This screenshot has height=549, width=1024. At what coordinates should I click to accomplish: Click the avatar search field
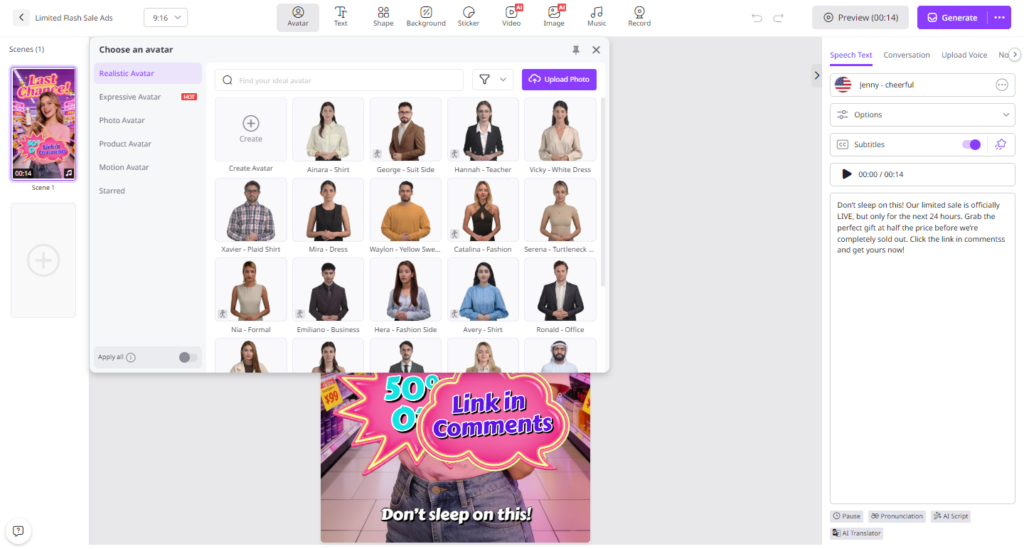(x=340, y=80)
